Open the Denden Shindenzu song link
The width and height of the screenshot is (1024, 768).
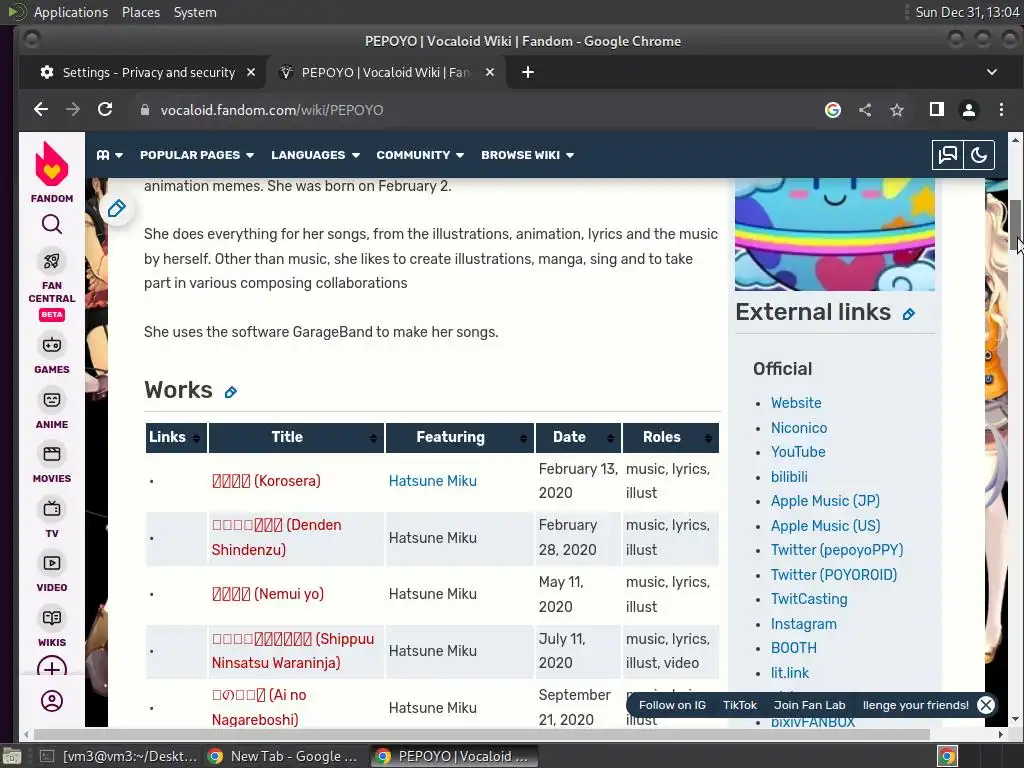(x=276, y=537)
